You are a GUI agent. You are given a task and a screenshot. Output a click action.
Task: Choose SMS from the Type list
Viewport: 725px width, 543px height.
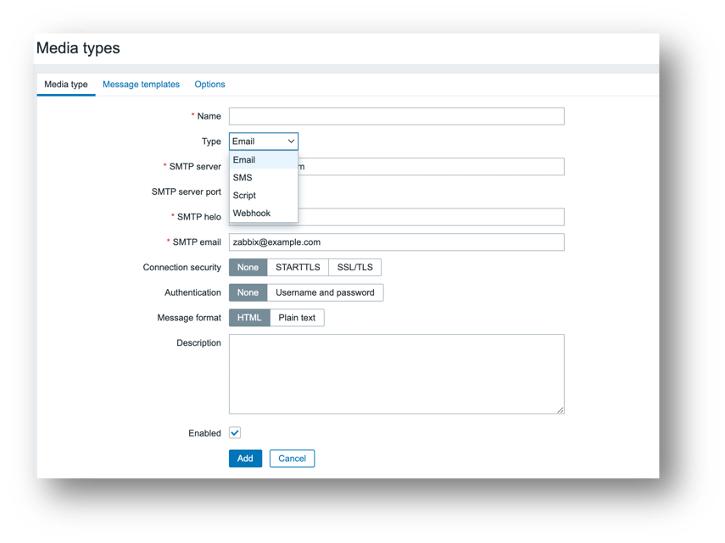(243, 178)
